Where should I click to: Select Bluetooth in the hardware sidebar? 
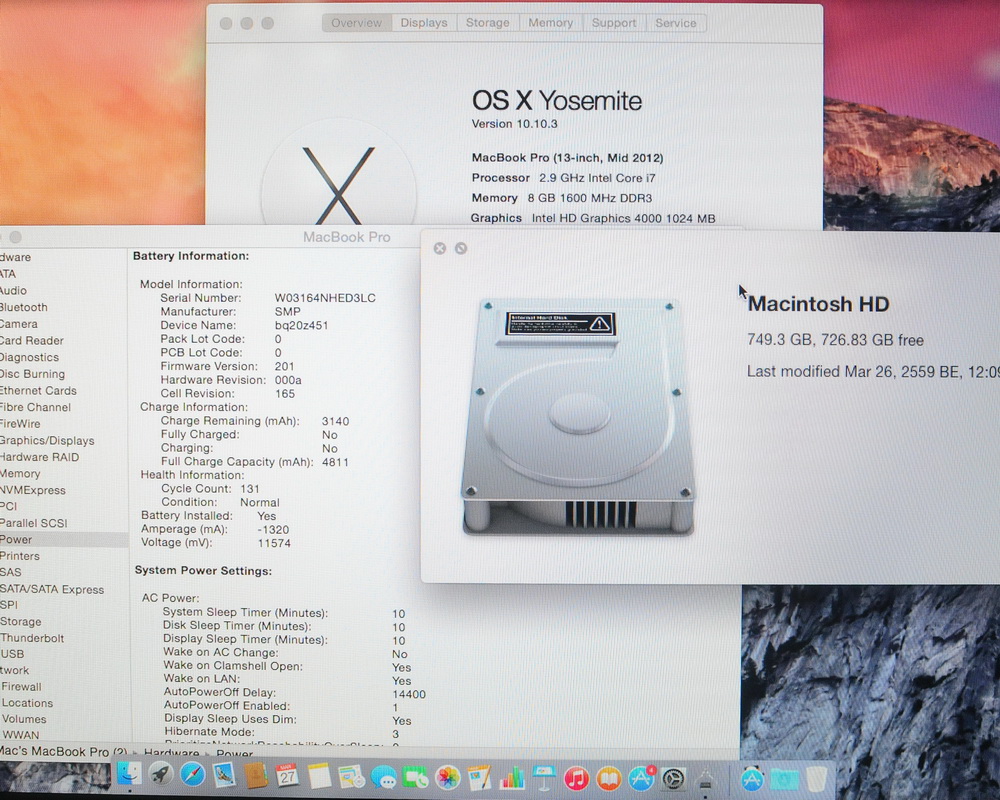point(24,307)
